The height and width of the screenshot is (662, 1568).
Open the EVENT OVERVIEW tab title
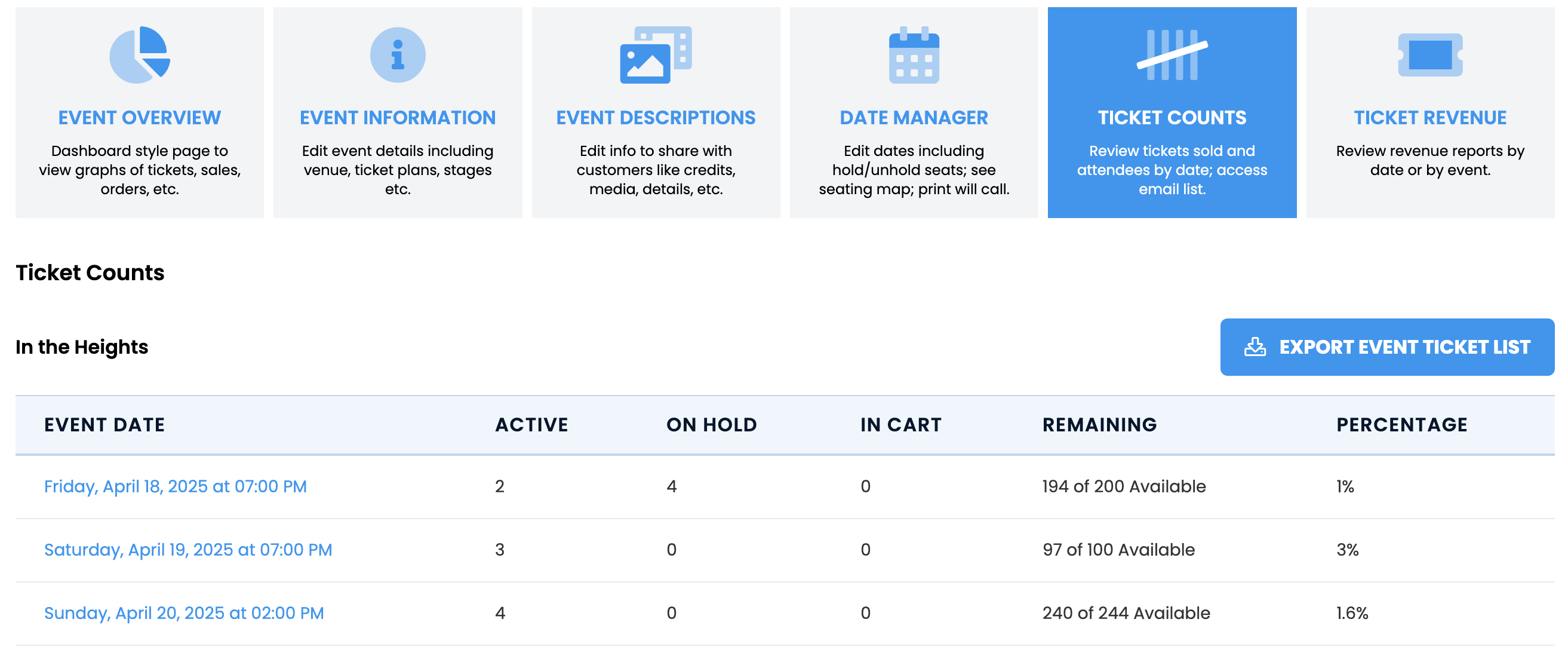139,118
